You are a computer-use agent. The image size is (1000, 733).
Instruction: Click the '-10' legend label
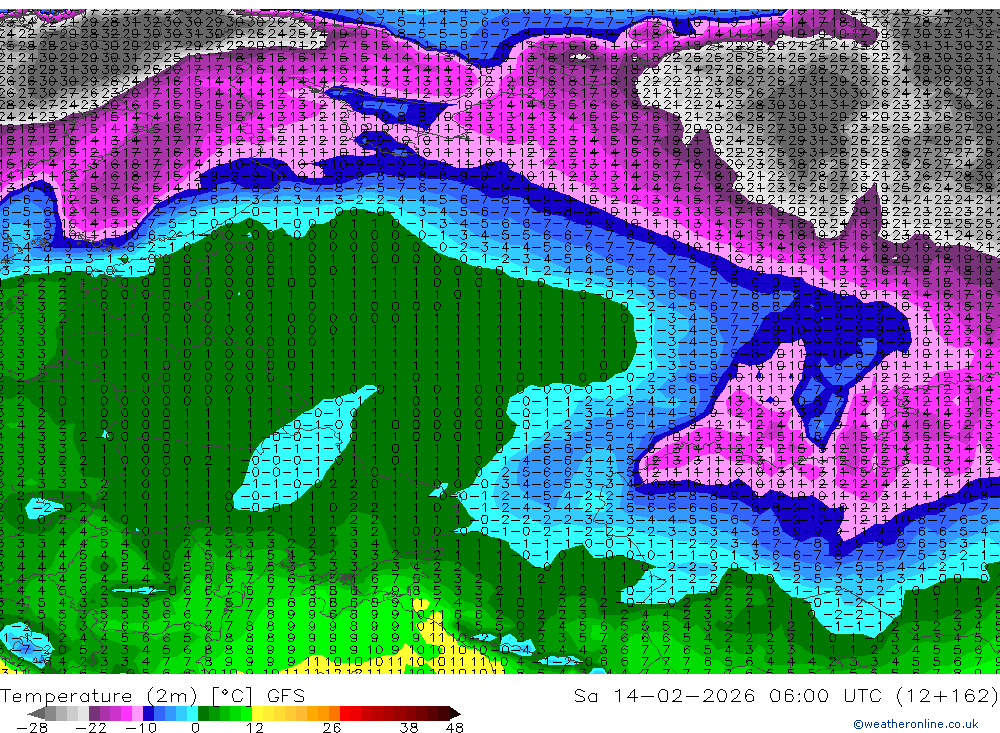click(141, 728)
